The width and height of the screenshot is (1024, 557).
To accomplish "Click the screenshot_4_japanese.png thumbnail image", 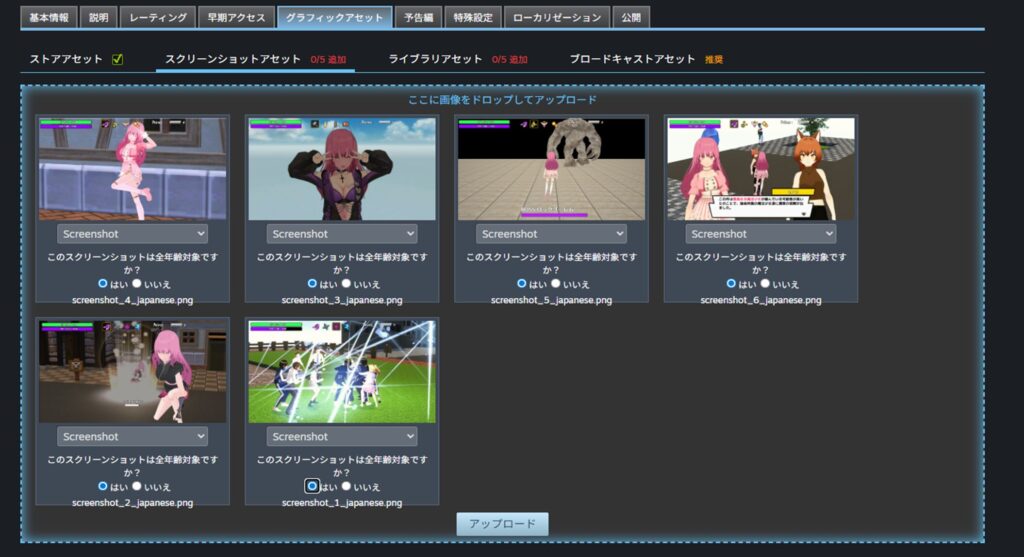I will pos(132,169).
